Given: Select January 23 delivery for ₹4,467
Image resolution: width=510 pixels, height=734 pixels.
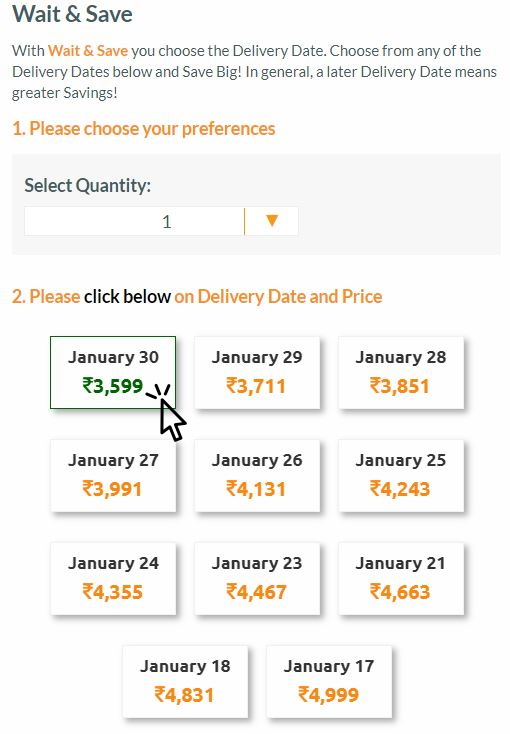Looking at the screenshot, I should pos(257,578).
